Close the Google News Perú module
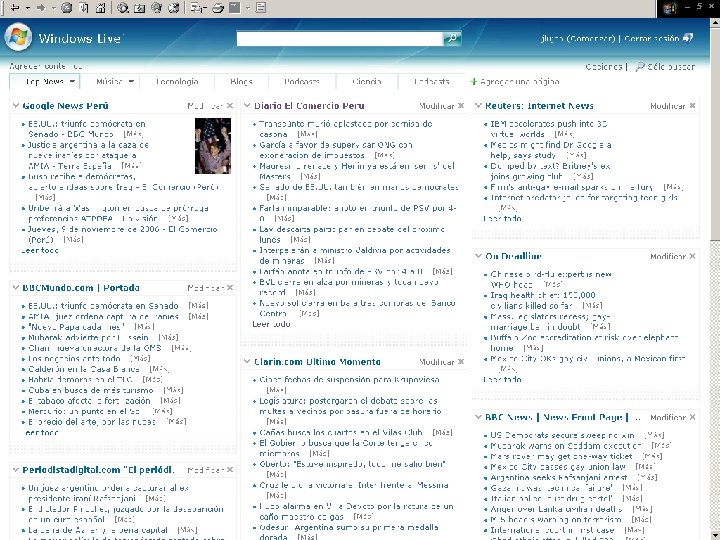The width and height of the screenshot is (720, 540). pos(230,106)
